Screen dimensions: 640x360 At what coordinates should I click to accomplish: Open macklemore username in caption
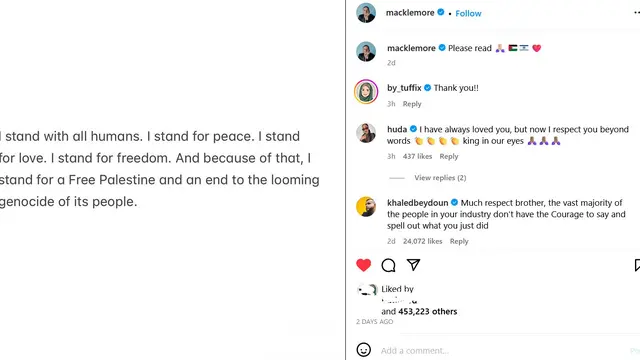point(411,48)
